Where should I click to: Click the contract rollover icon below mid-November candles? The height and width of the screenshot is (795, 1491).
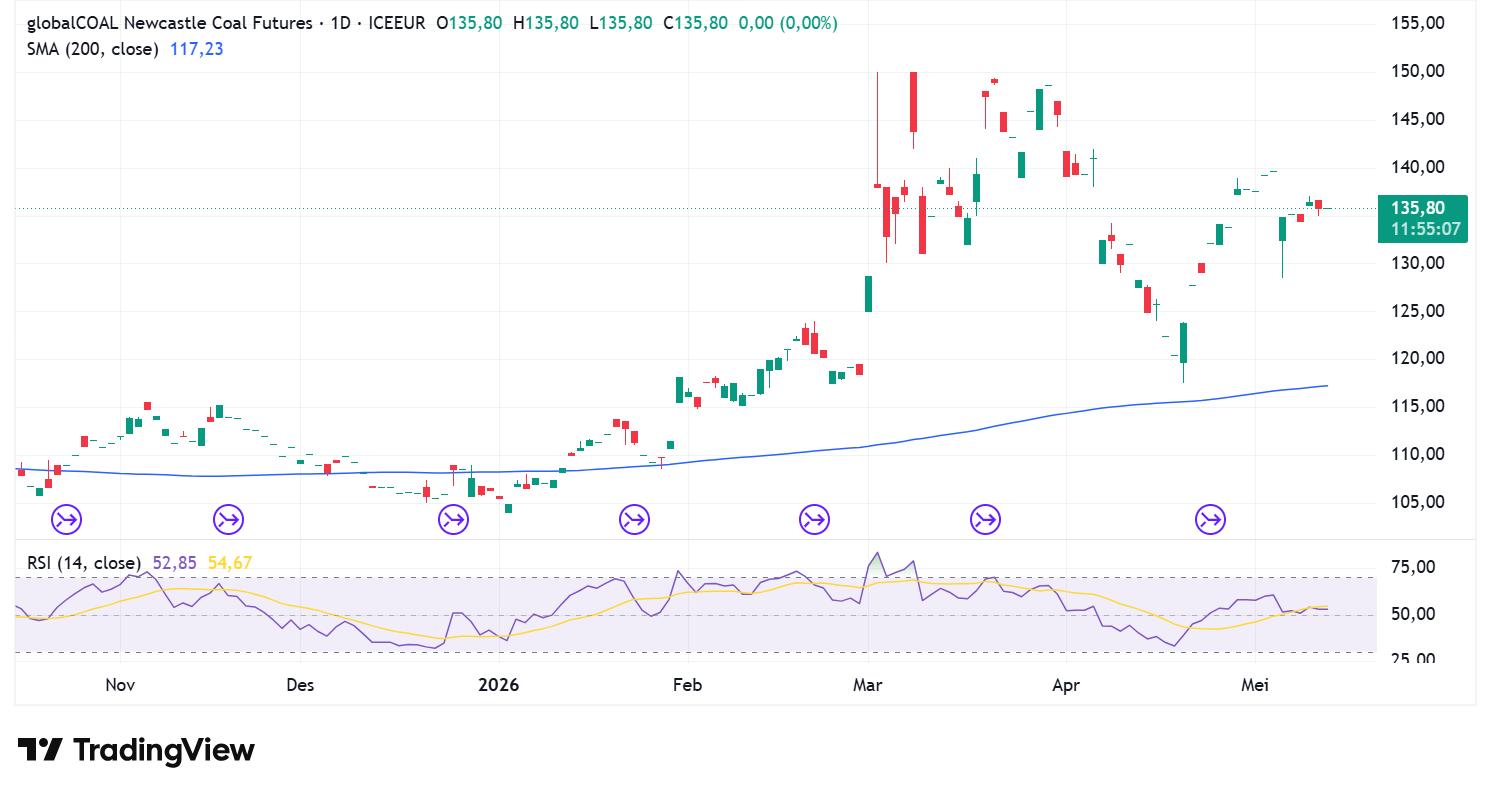228,519
